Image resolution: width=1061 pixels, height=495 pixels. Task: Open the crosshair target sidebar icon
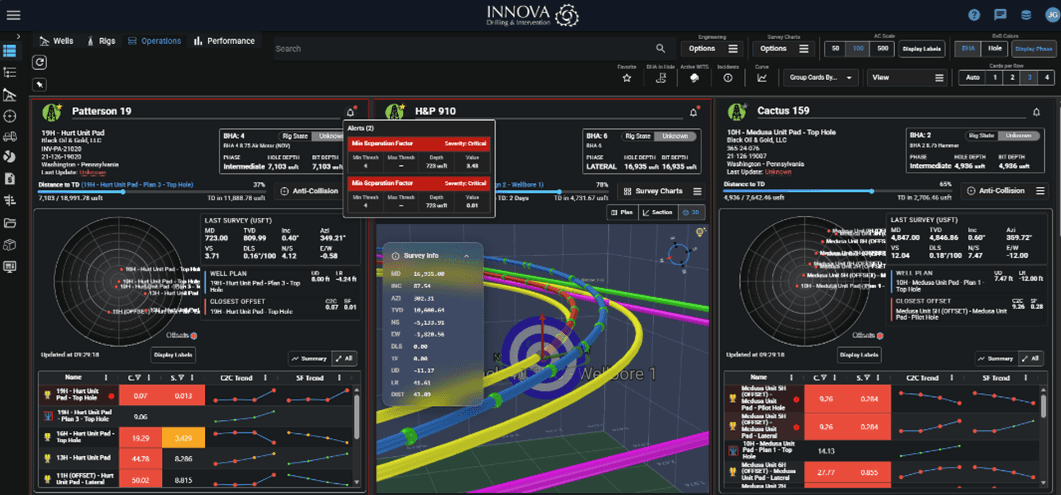tap(9, 116)
